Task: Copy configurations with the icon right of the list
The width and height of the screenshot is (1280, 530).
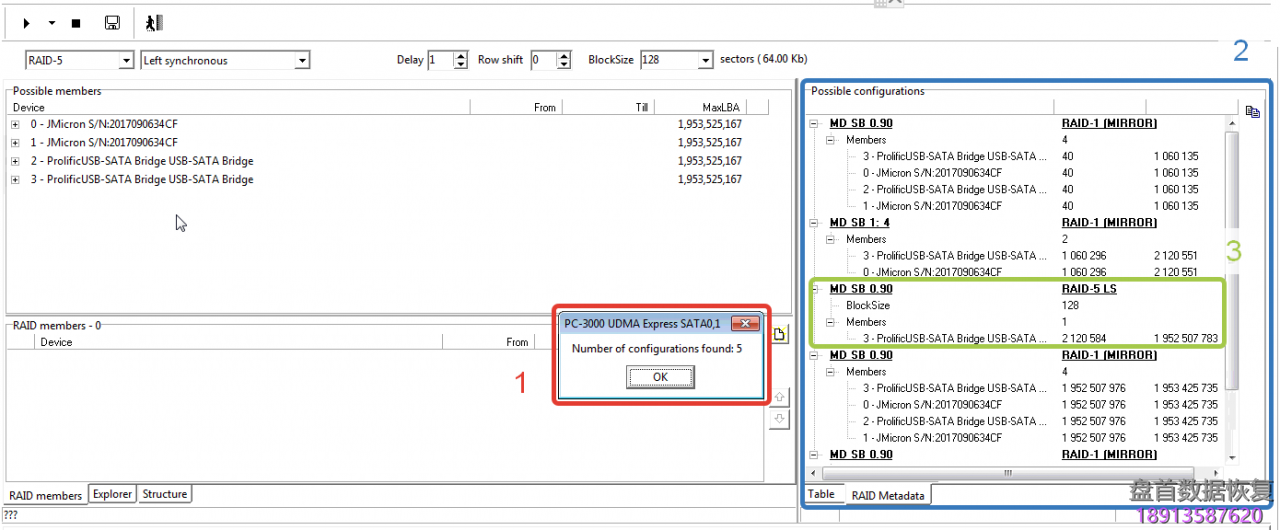Action: [1253, 111]
